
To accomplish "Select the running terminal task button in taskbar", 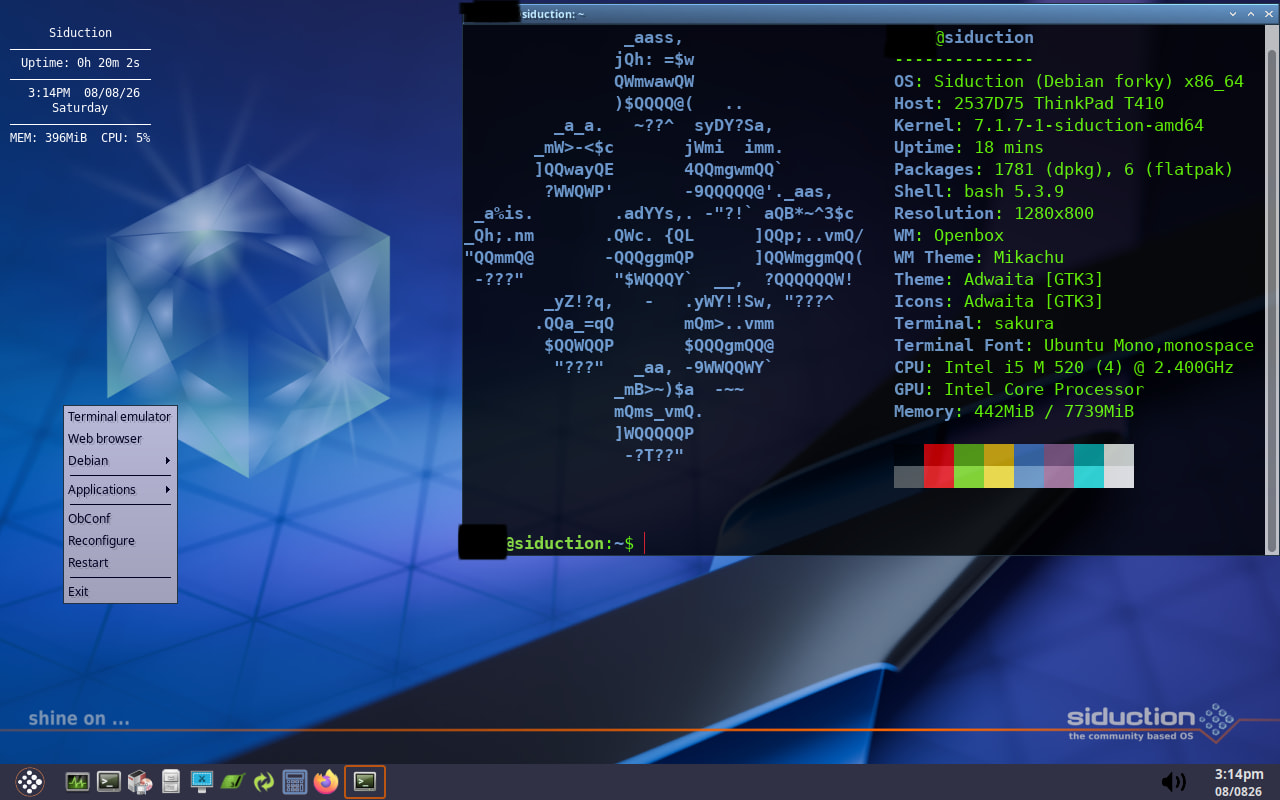I will click(x=365, y=782).
